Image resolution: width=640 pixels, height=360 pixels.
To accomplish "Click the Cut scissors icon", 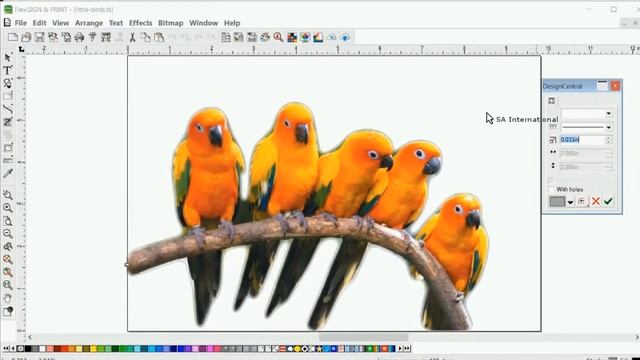I will click(132, 37).
